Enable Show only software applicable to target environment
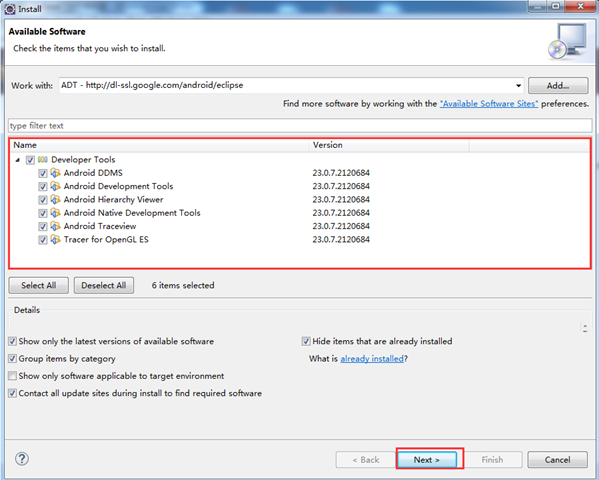 (x=13, y=376)
